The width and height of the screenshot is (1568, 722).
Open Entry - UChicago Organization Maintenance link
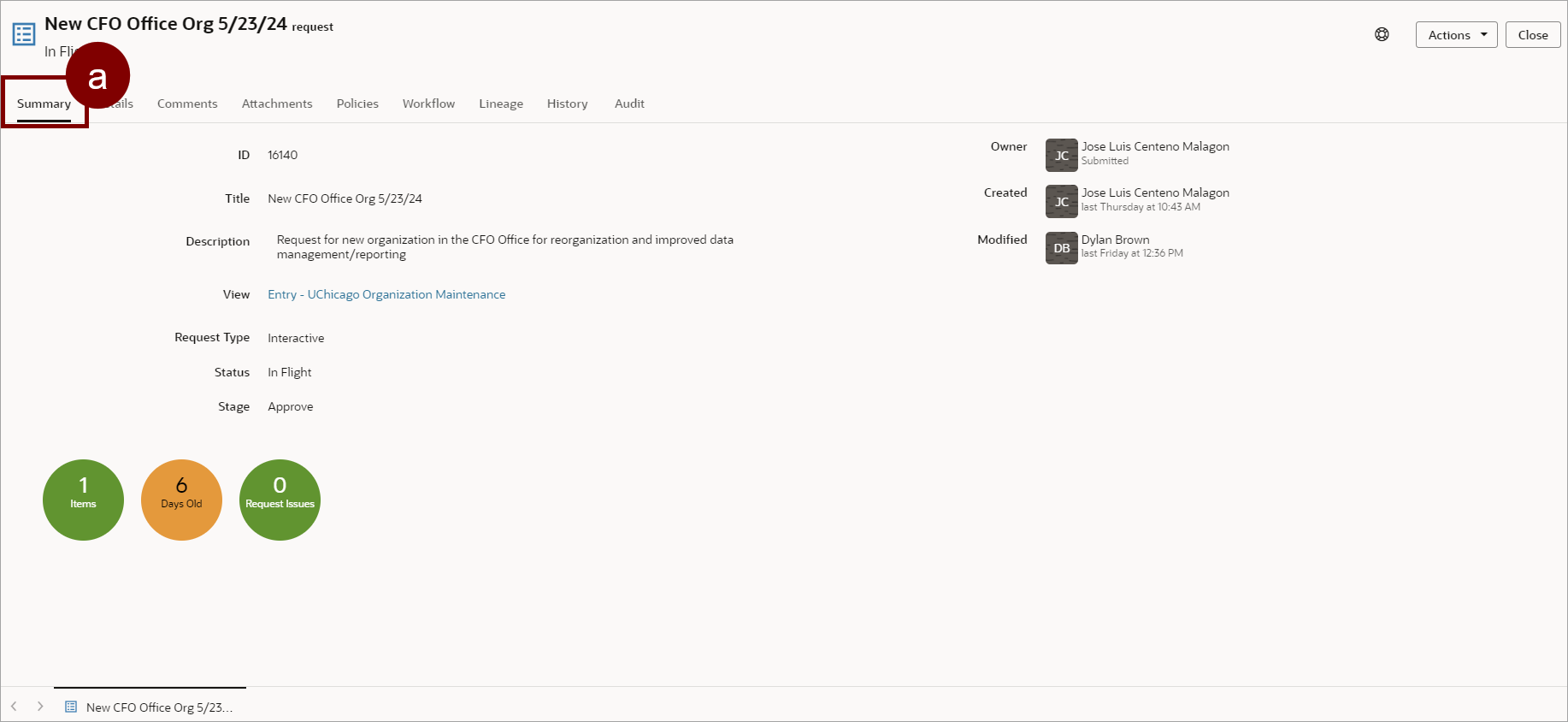click(386, 294)
